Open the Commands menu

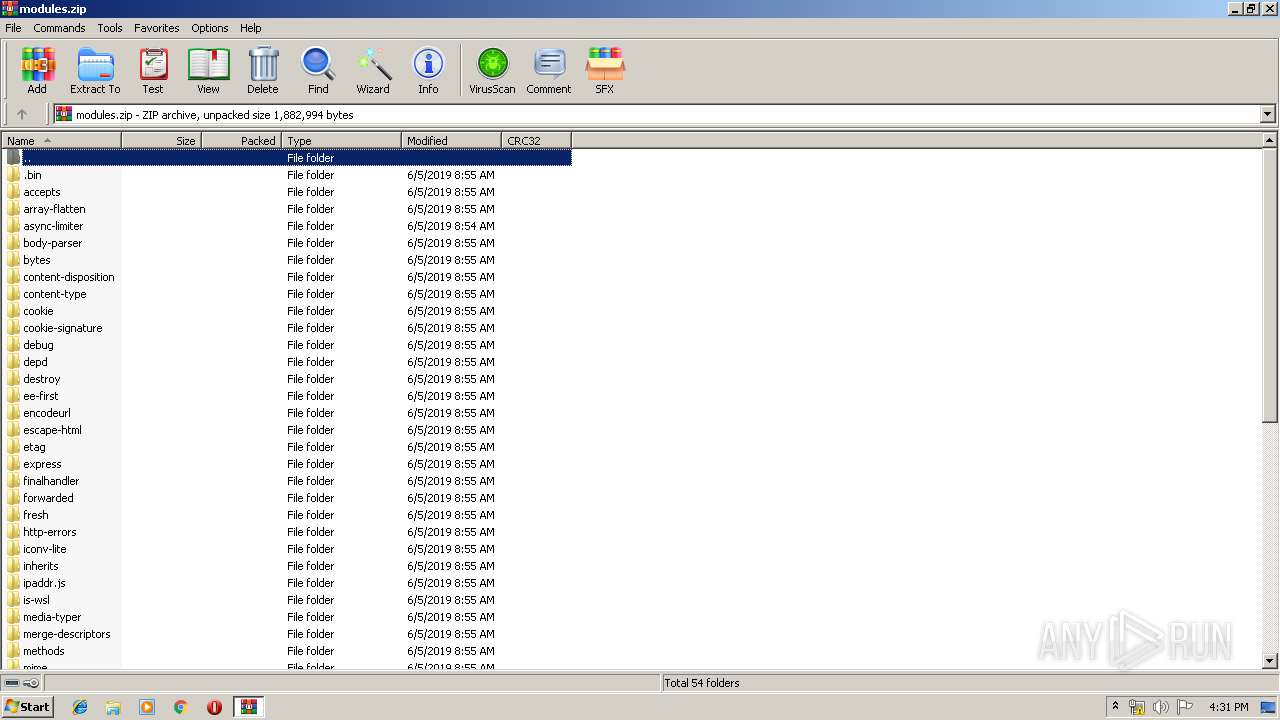pos(59,28)
